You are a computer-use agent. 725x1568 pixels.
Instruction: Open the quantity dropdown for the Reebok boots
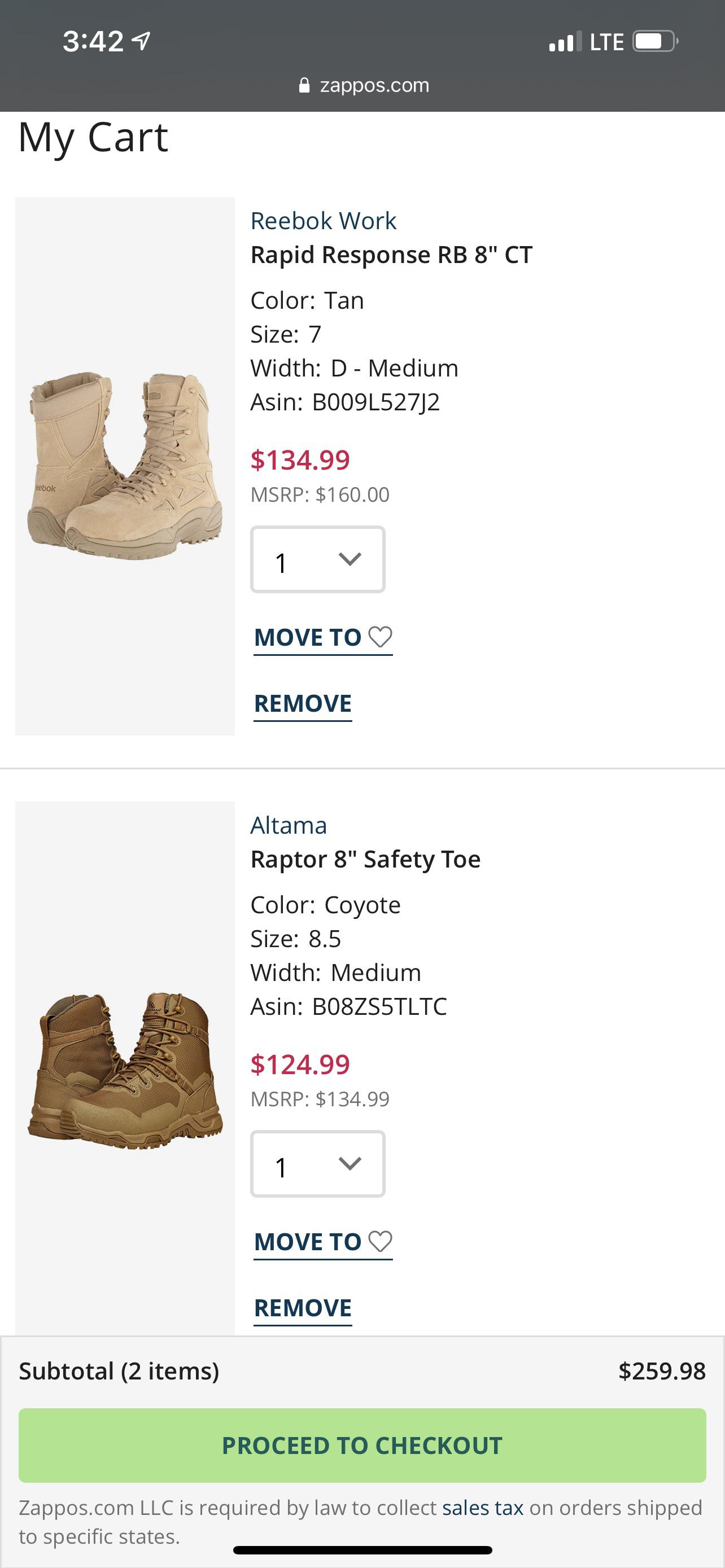(x=317, y=559)
